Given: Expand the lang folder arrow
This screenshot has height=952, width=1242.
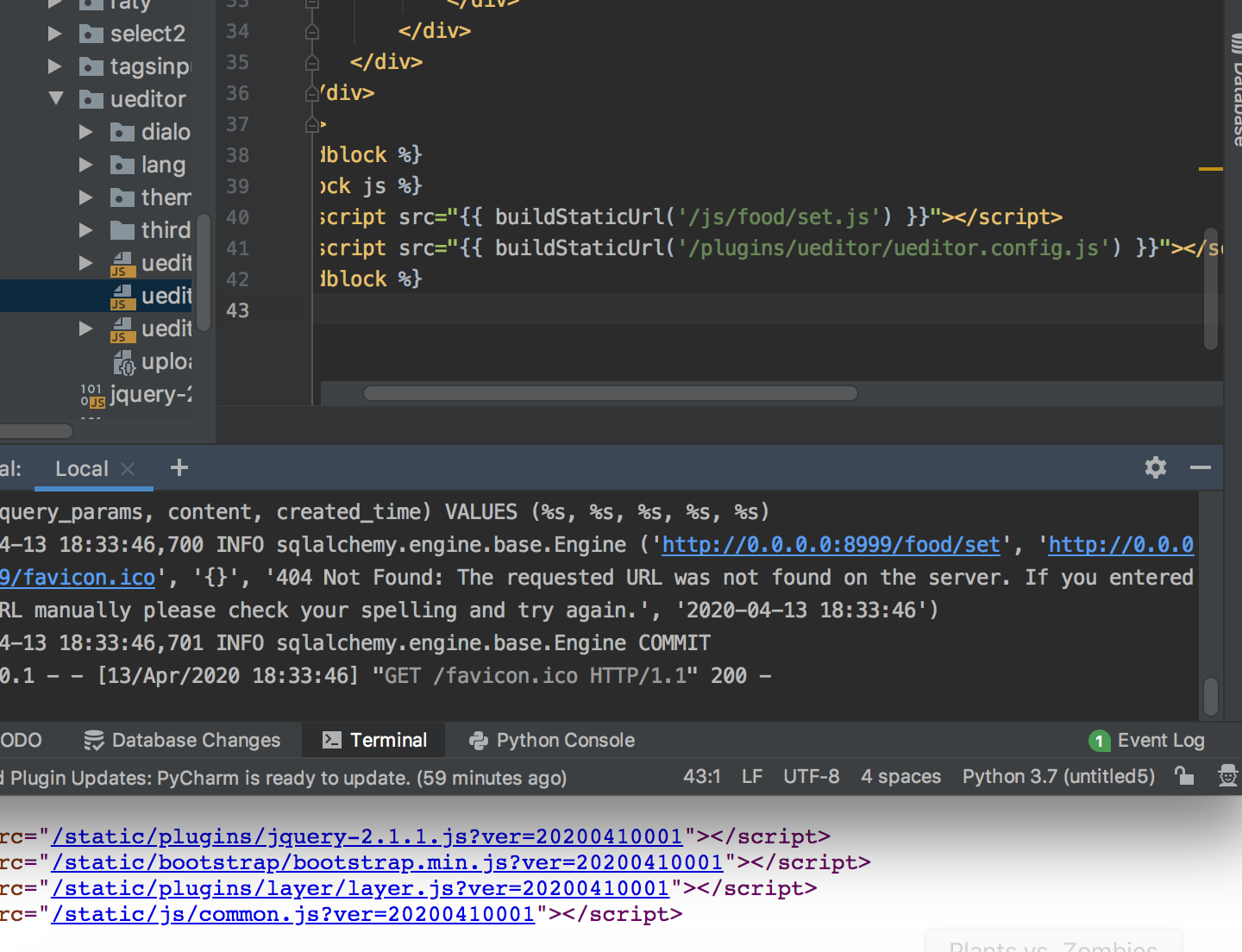Looking at the screenshot, I should [x=86, y=165].
